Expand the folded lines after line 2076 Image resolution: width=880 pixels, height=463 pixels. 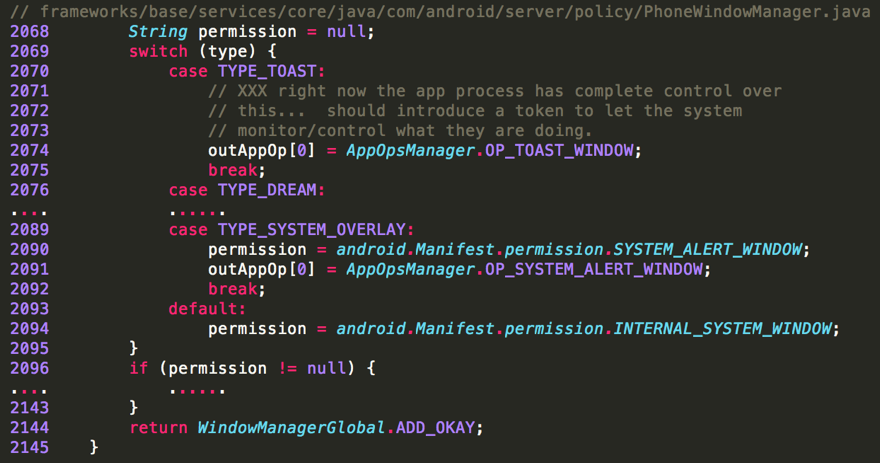coord(28,211)
